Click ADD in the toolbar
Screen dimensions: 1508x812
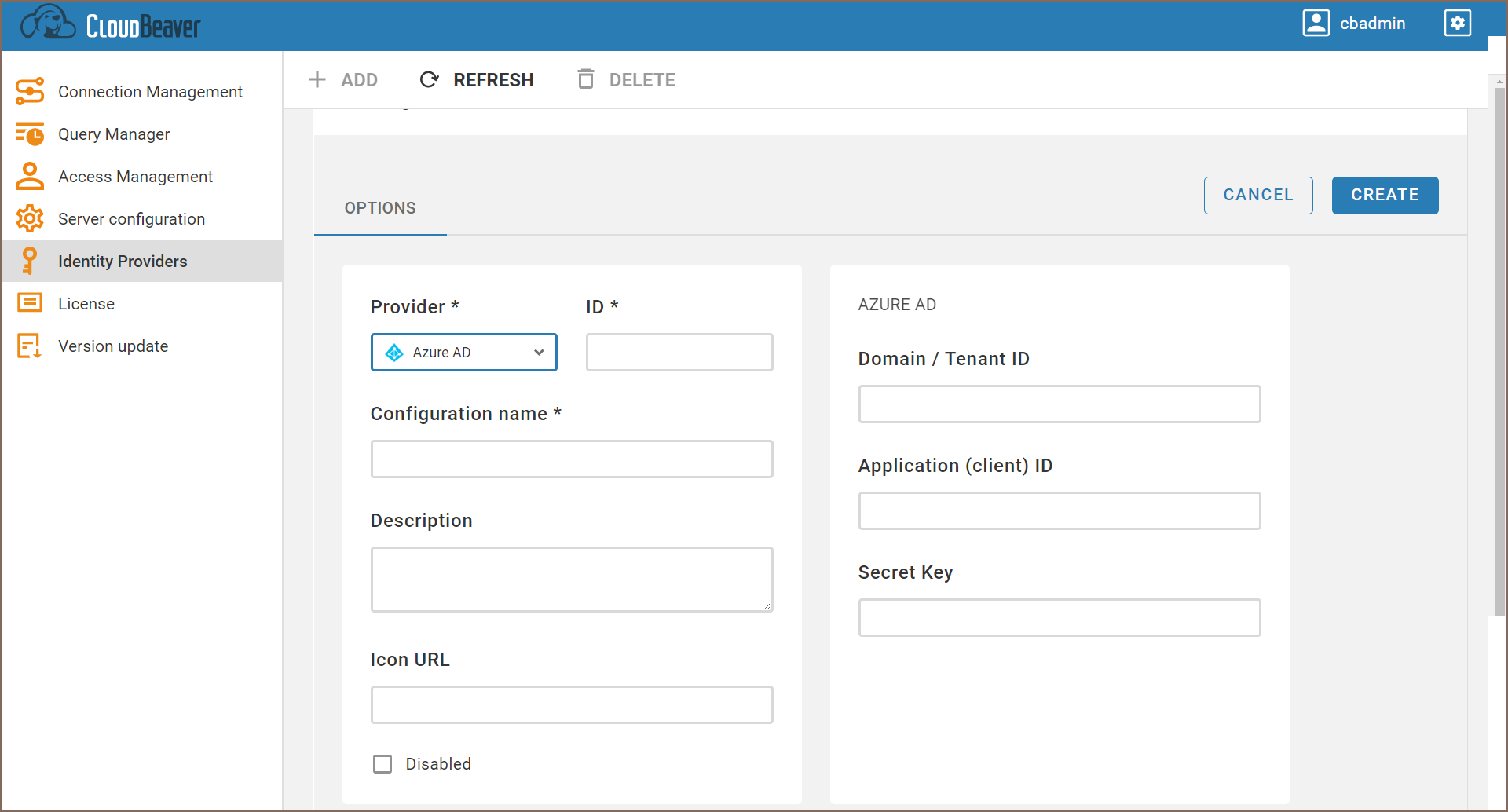[343, 80]
